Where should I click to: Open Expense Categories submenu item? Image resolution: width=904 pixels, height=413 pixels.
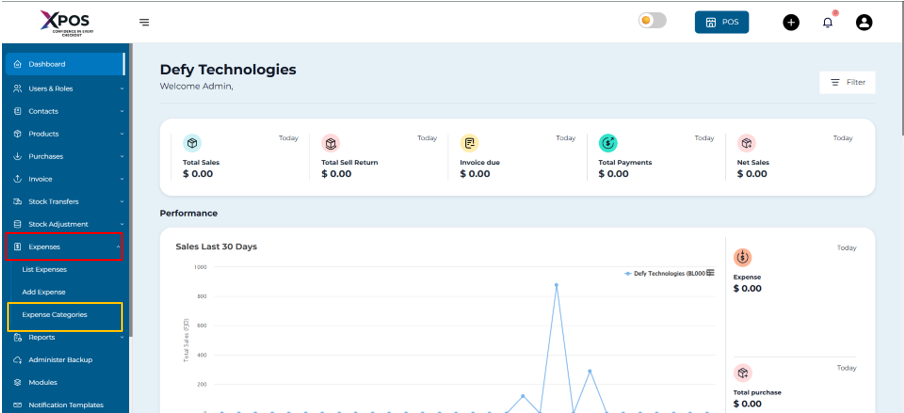(x=55, y=315)
